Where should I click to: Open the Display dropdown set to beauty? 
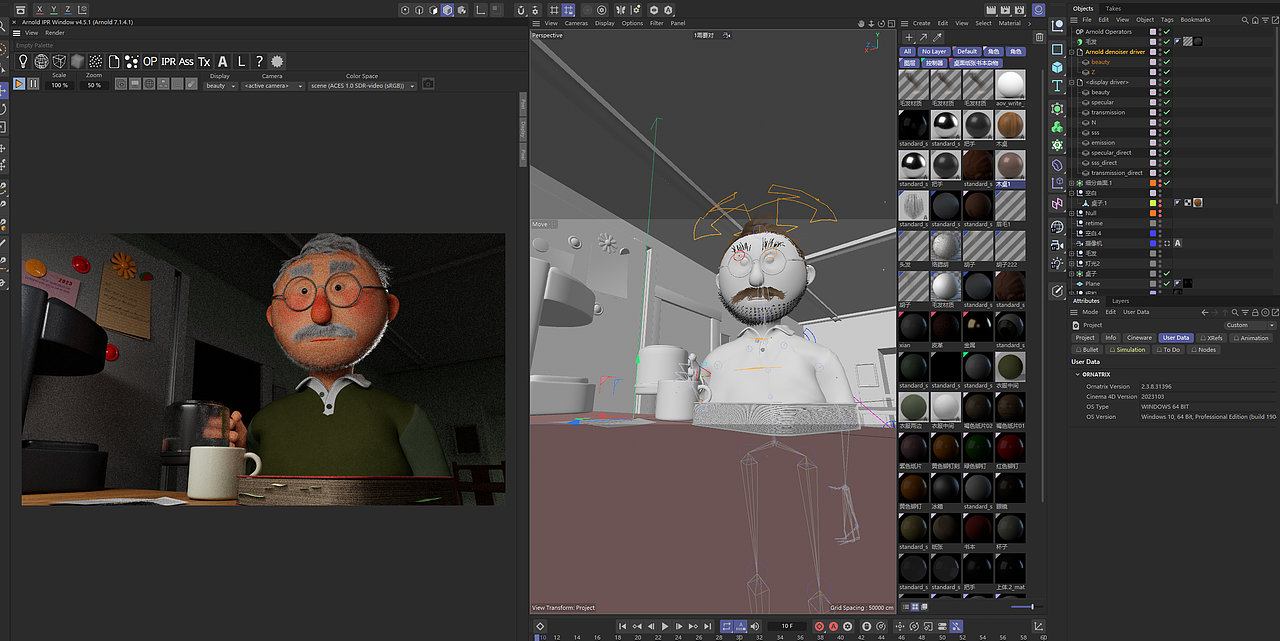coord(220,86)
